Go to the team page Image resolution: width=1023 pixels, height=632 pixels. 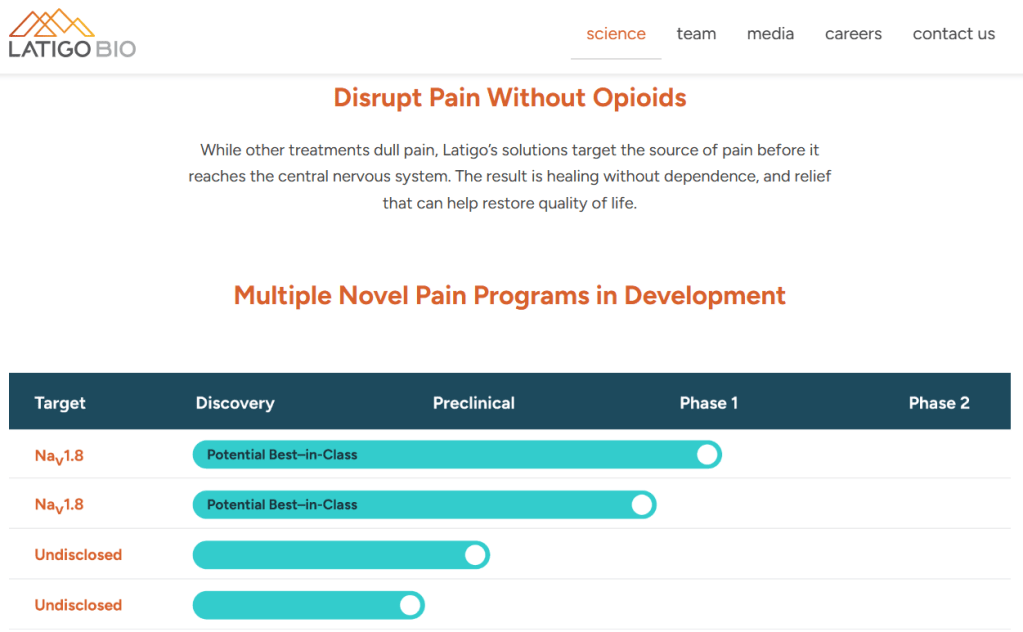(696, 34)
